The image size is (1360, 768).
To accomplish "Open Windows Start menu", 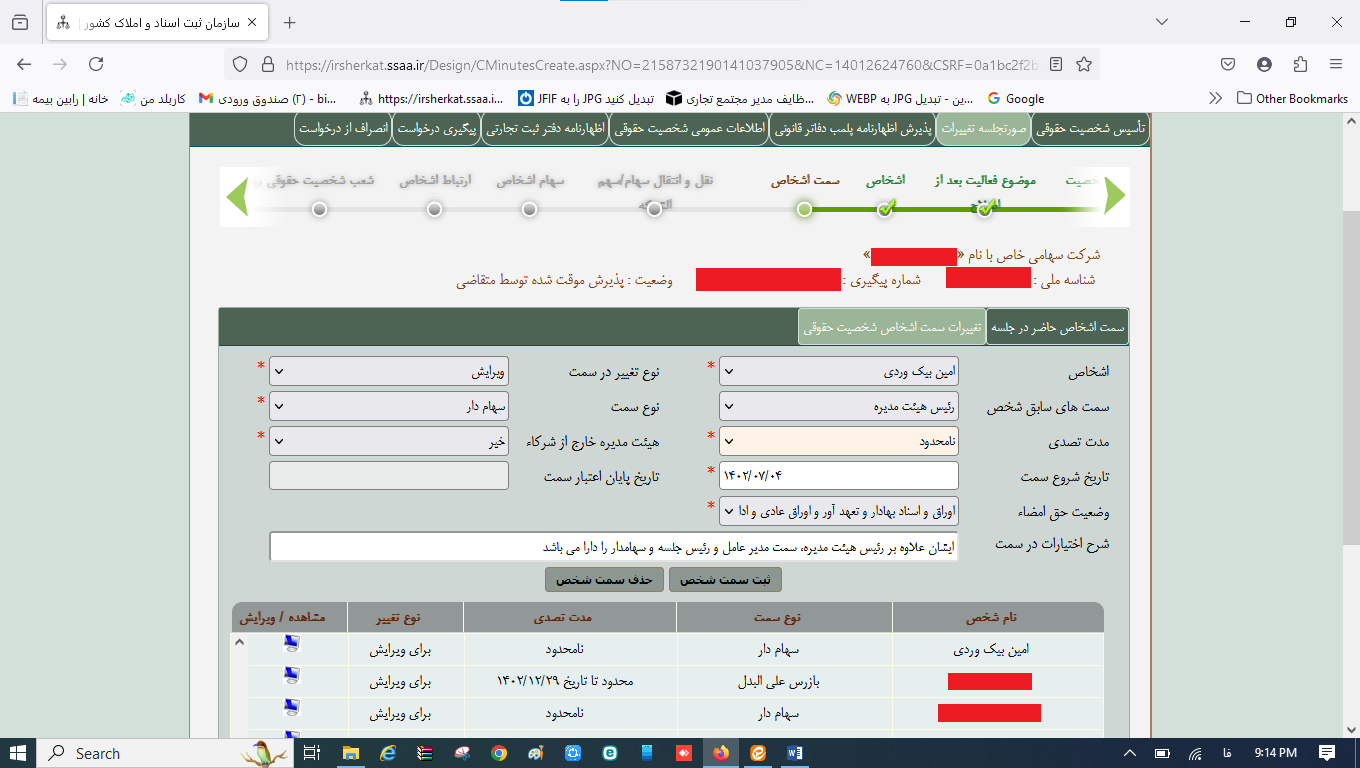I will pyautogui.click(x=18, y=753).
